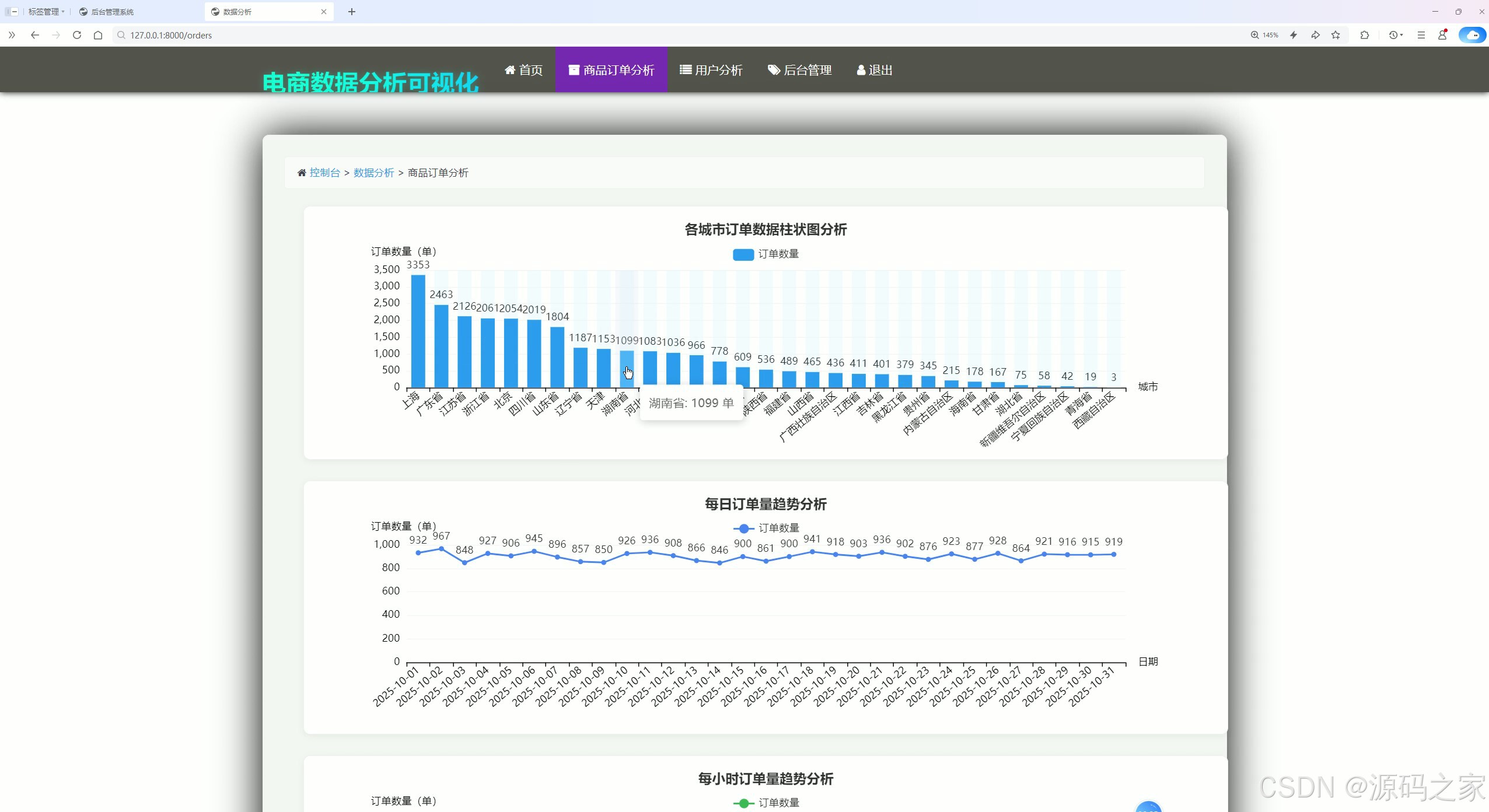Viewport: 1489px width, 812px height.
Task: Switch to the 后台管理系统 browser tab
Action: [x=112, y=12]
